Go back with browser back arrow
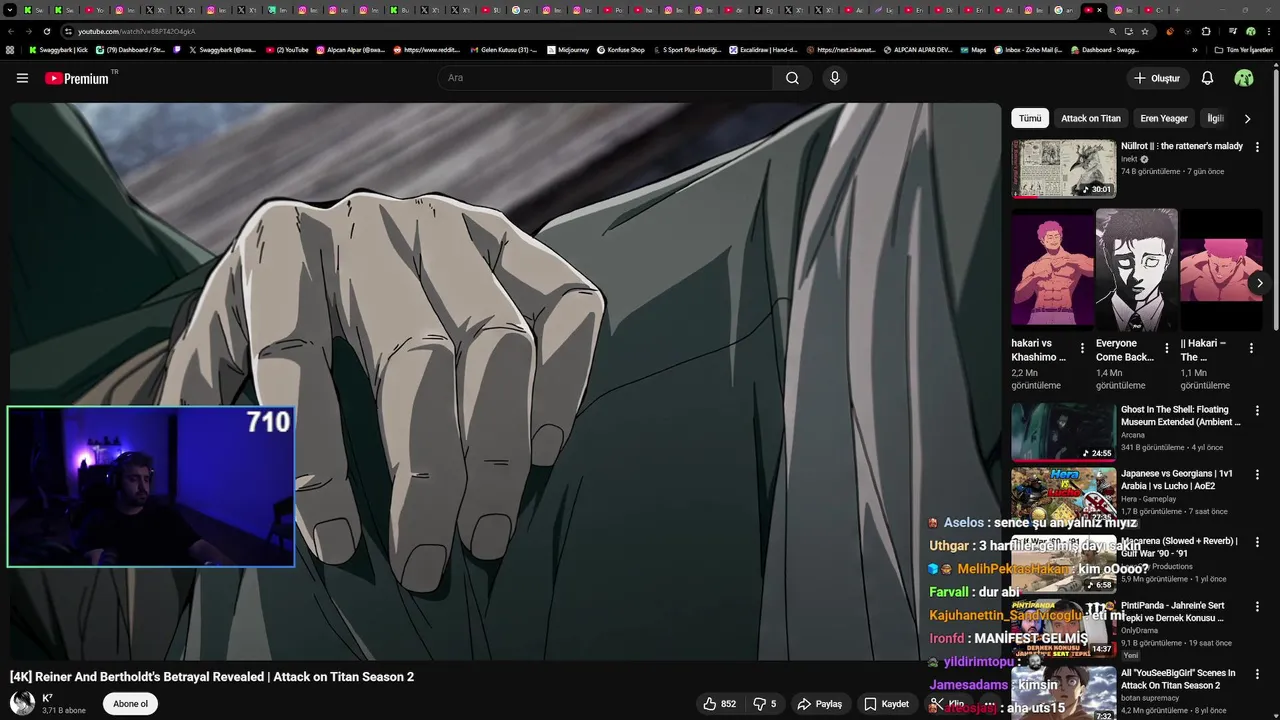The width and height of the screenshot is (1280, 720). pos(10,31)
